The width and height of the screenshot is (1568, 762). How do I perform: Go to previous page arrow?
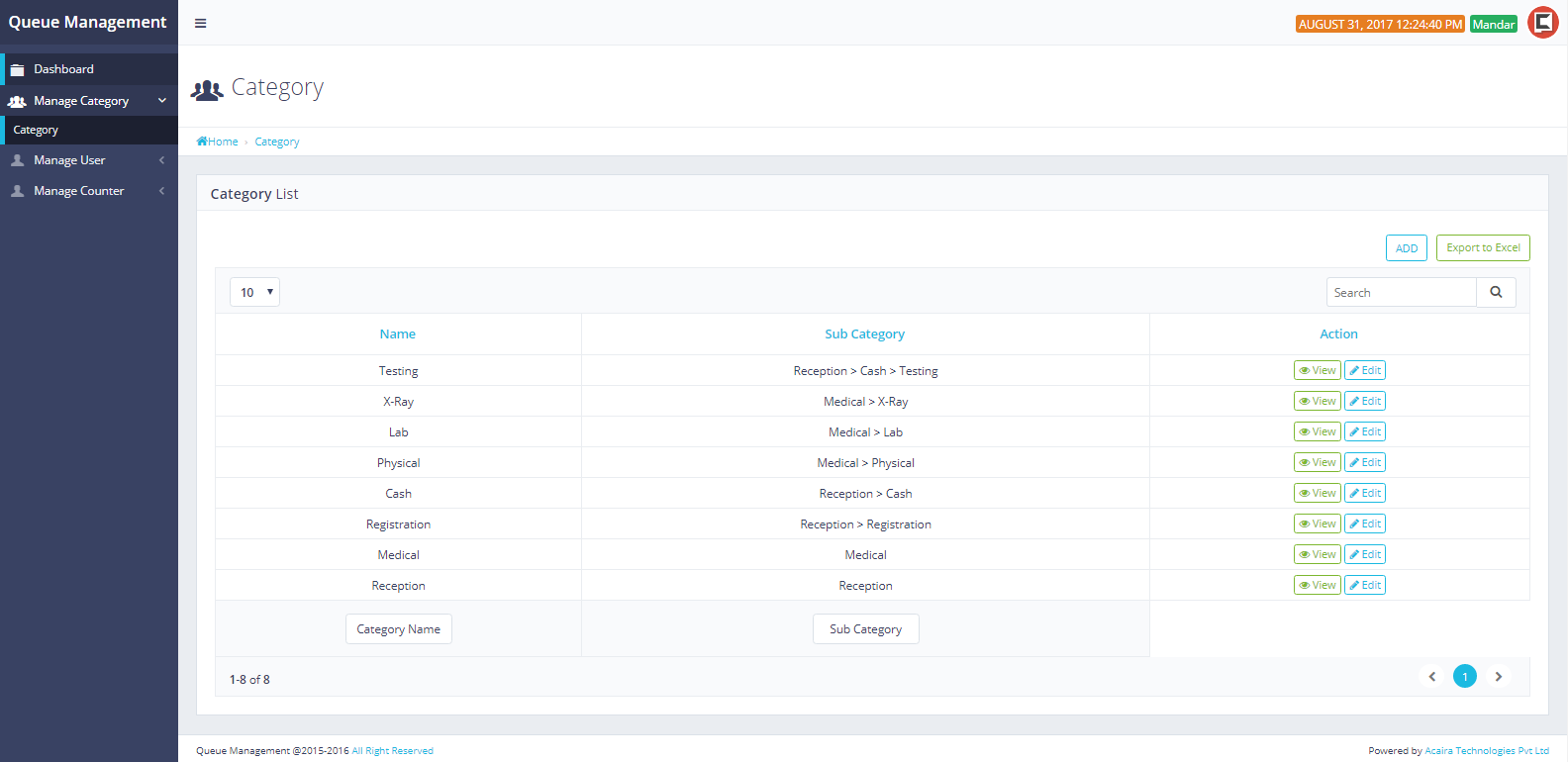coord(1431,676)
